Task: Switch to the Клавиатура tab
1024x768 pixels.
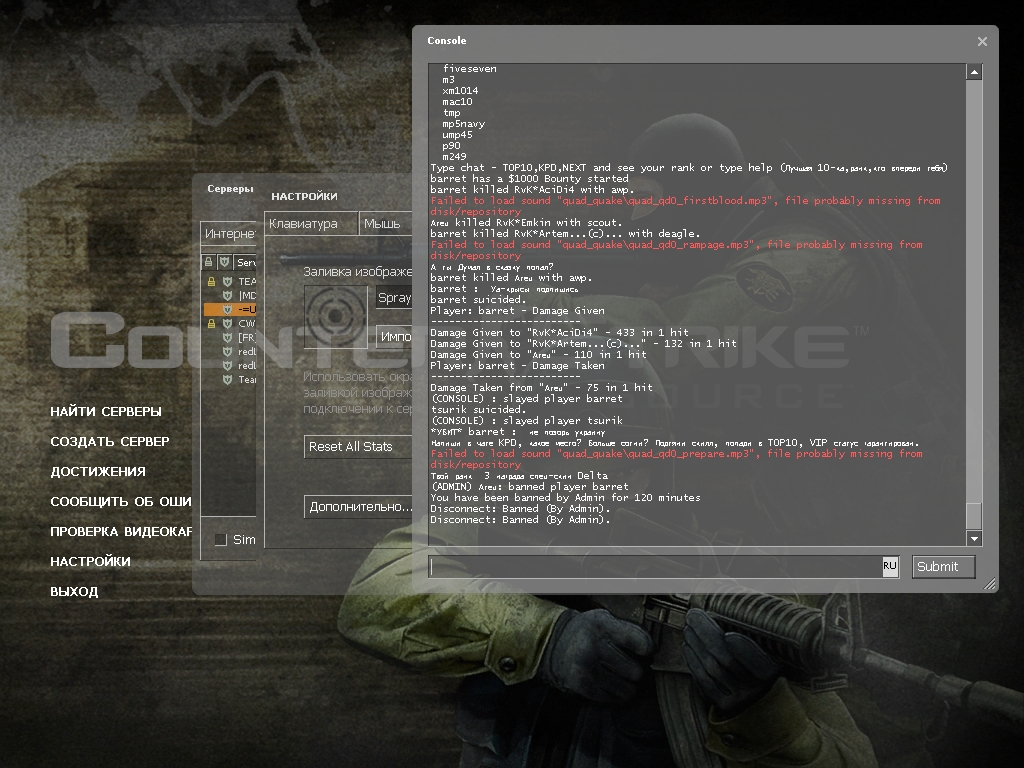Action: [311, 223]
